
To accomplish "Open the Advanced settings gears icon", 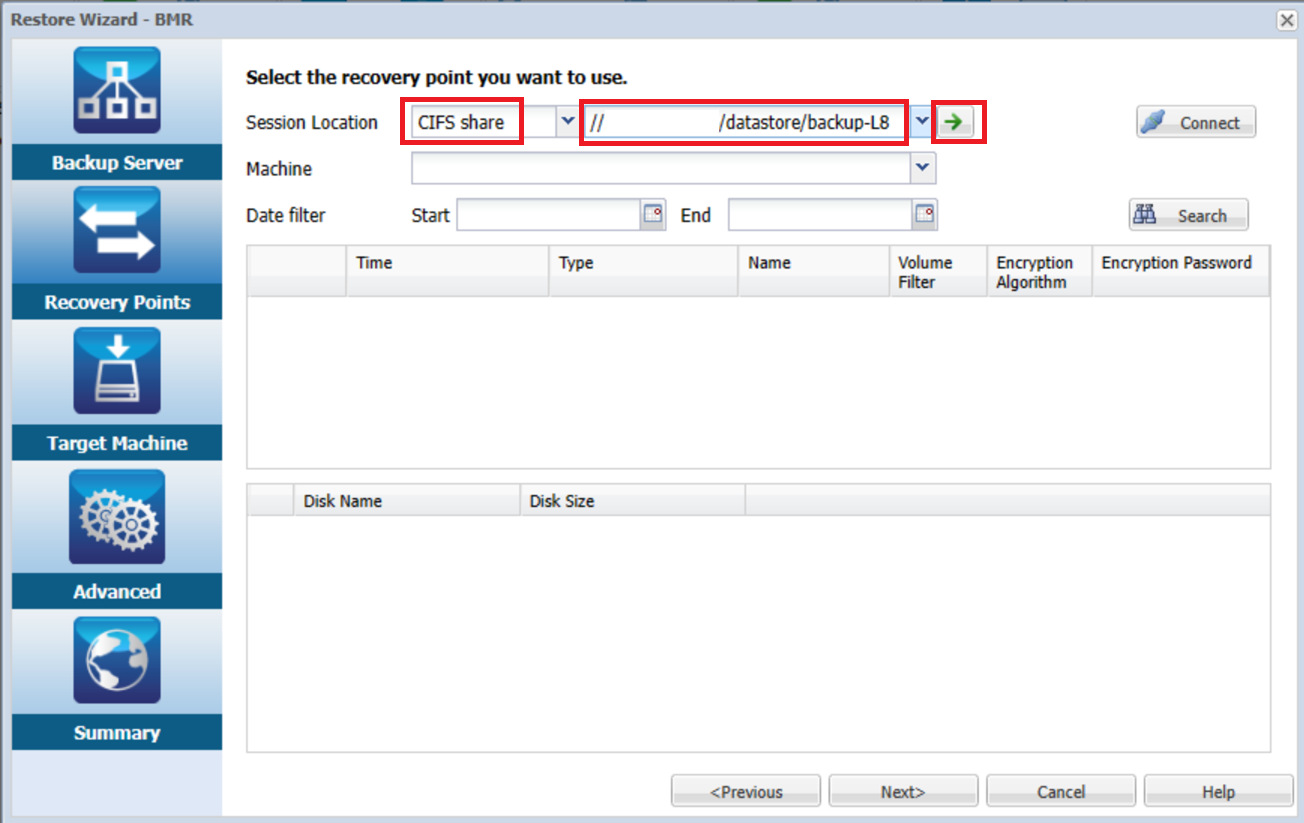I will click(117, 518).
